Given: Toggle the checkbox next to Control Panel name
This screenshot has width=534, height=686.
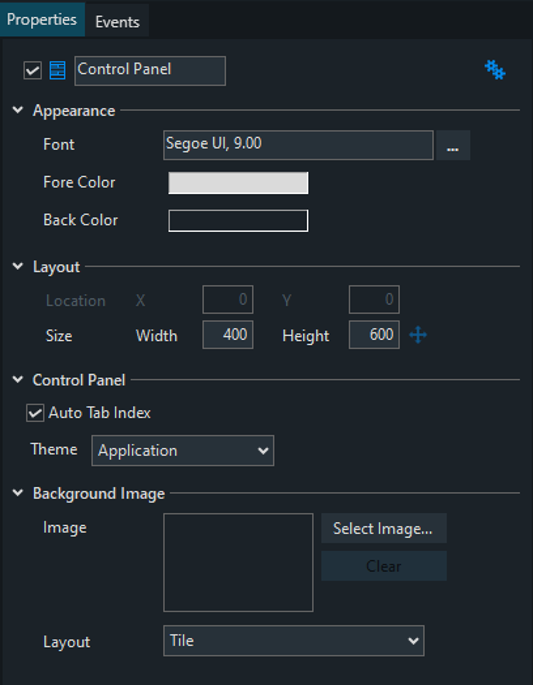Looking at the screenshot, I should (33, 70).
